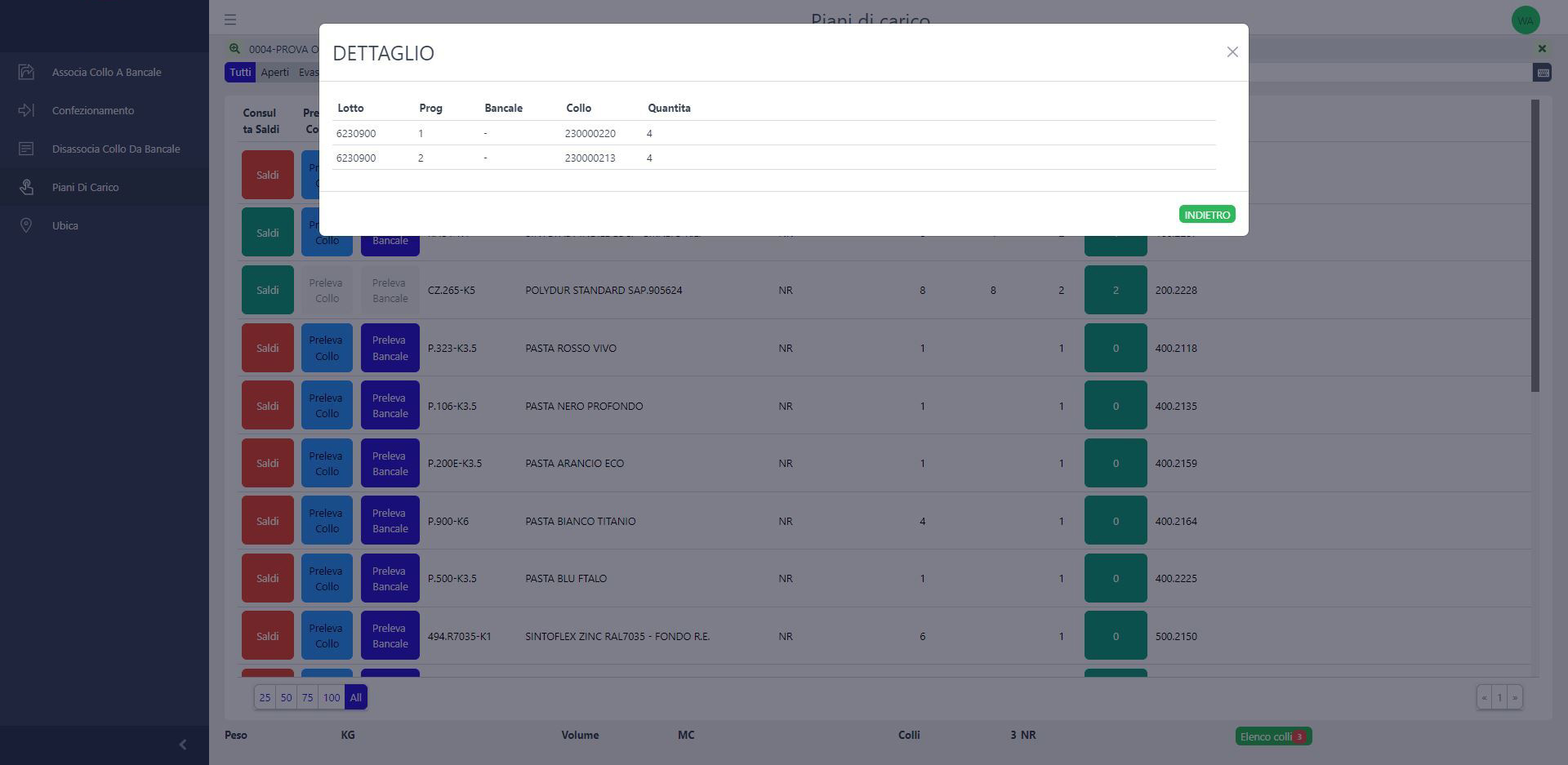The image size is (1568, 765).
Task: Switch to the Aperti filter tab
Action: (x=275, y=73)
